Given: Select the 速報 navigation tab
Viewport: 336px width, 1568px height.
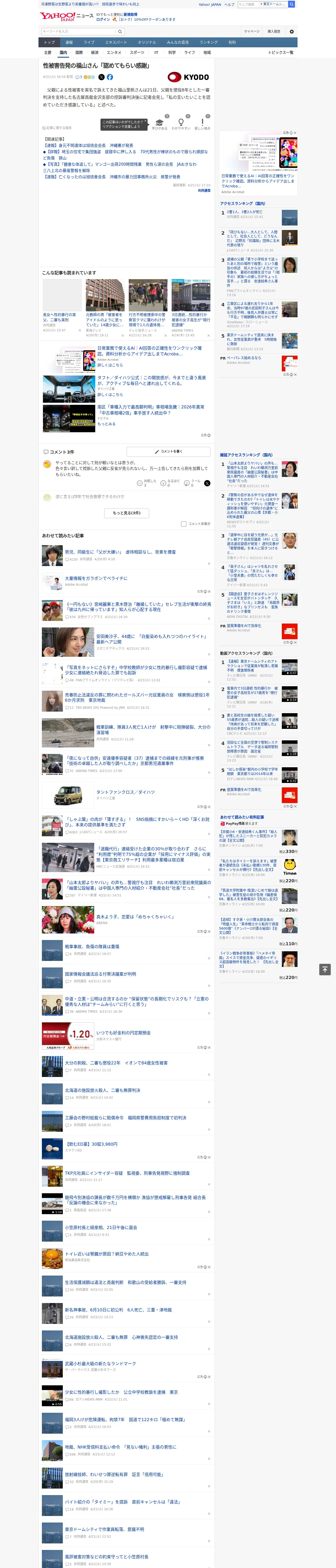Looking at the screenshot, I should 69,43.
